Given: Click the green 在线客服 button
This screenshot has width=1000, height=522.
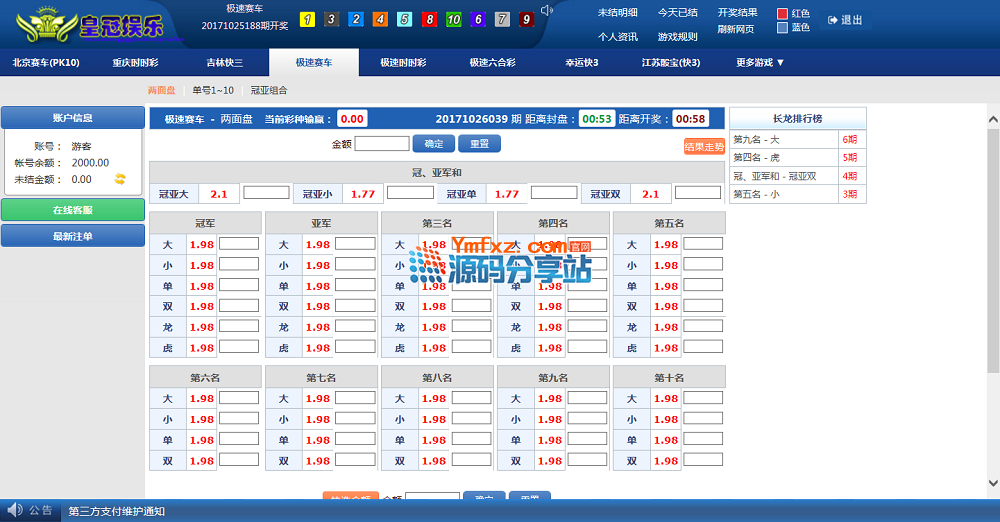Looking at the screenshot, I should tap(72, 210).
